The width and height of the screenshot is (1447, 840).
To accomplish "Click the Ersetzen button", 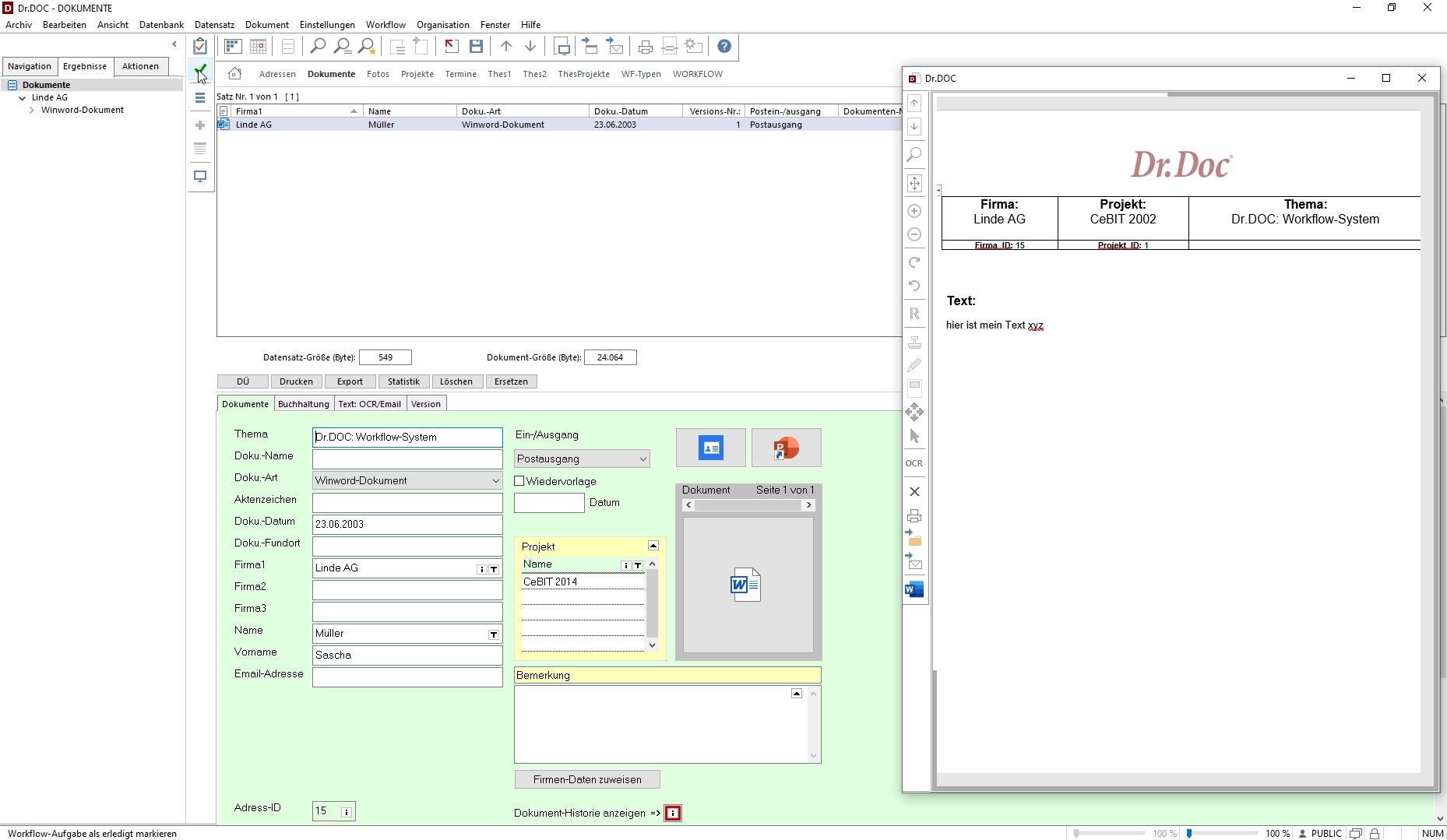I will pos(511,381).
